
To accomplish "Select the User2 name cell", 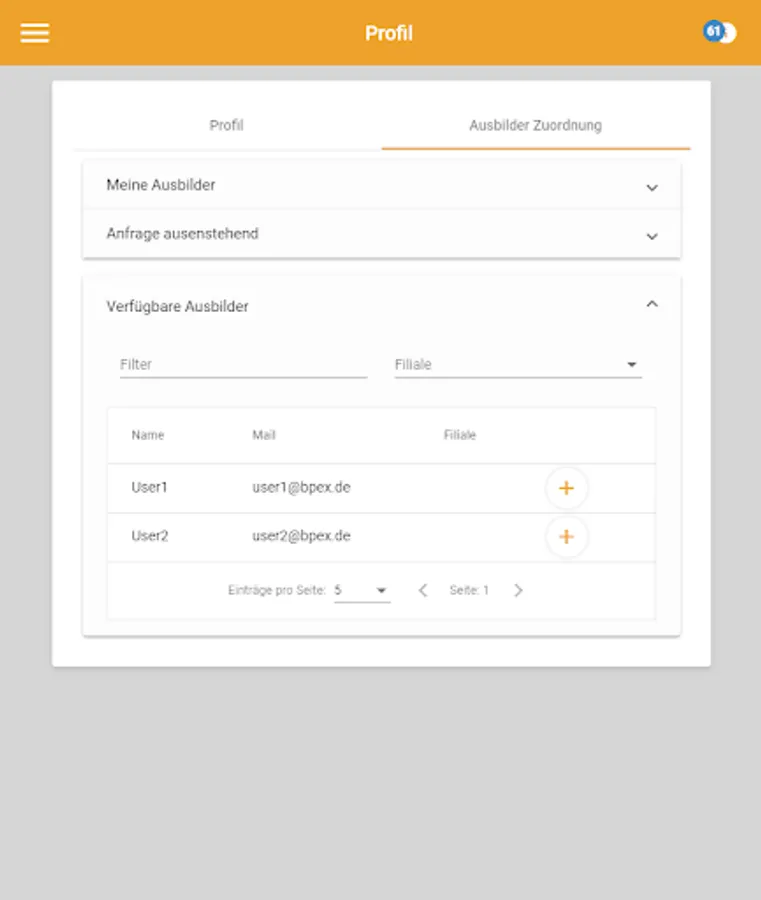I will [150, 536].
